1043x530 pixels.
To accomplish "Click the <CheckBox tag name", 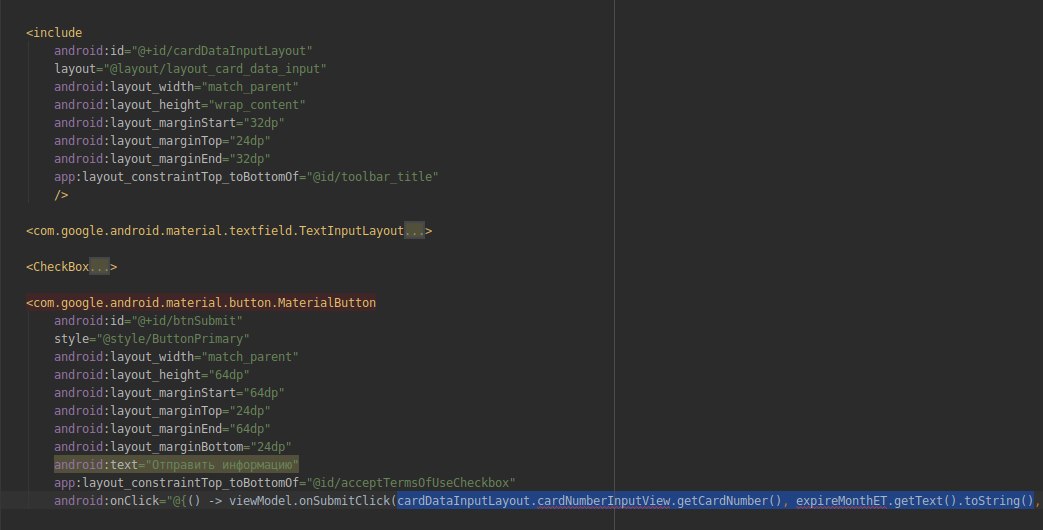I will [57, 267].
